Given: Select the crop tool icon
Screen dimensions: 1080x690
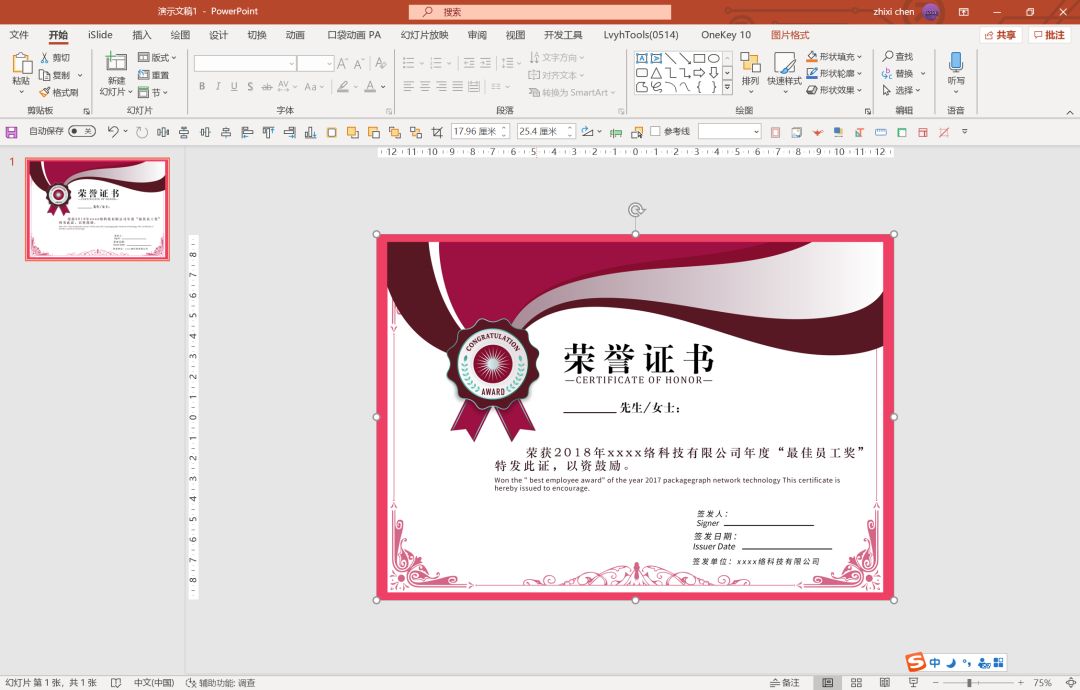Looking at the screenshot, I should tap(437, 132).
